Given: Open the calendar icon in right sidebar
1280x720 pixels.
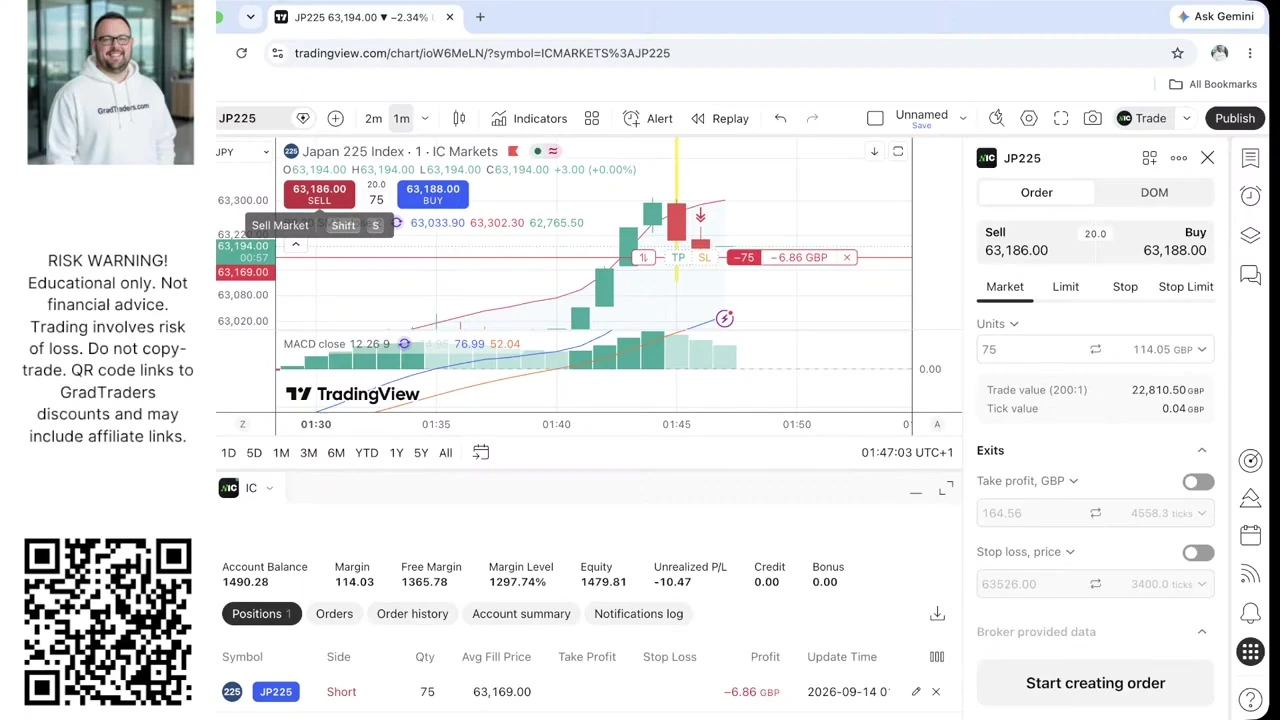Looking at the screenshot, I should point(1250,536).
